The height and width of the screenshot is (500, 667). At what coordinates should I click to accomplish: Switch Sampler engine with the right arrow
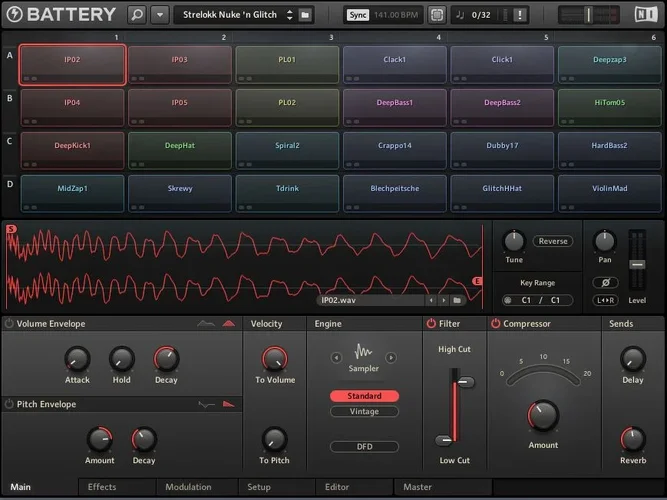391,357
